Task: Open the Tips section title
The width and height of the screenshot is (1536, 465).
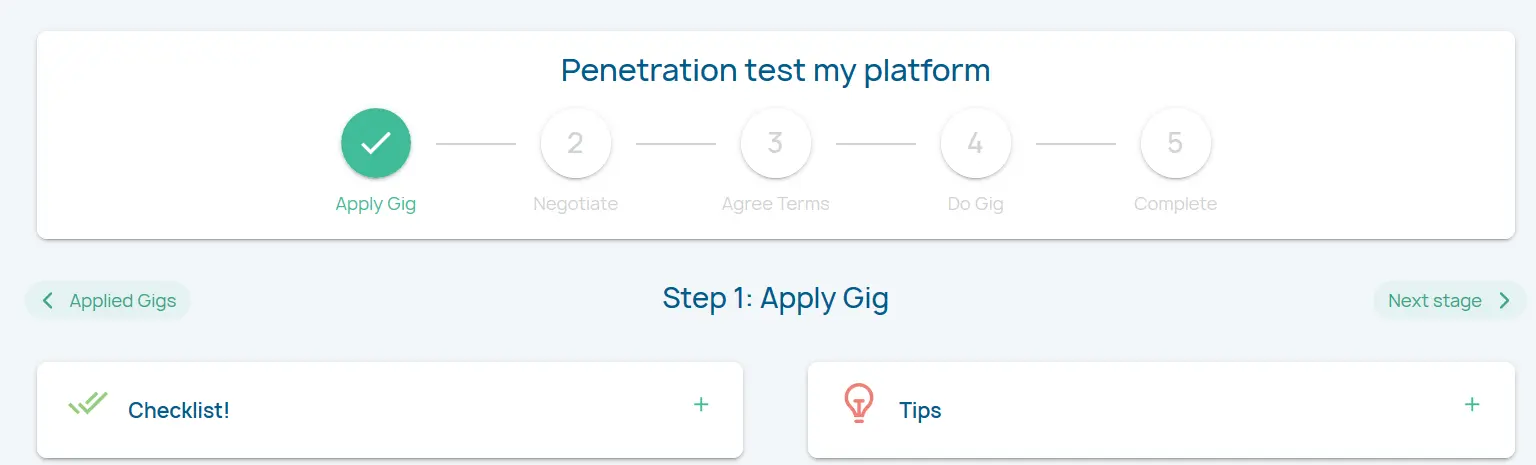Action: (920, 411)
